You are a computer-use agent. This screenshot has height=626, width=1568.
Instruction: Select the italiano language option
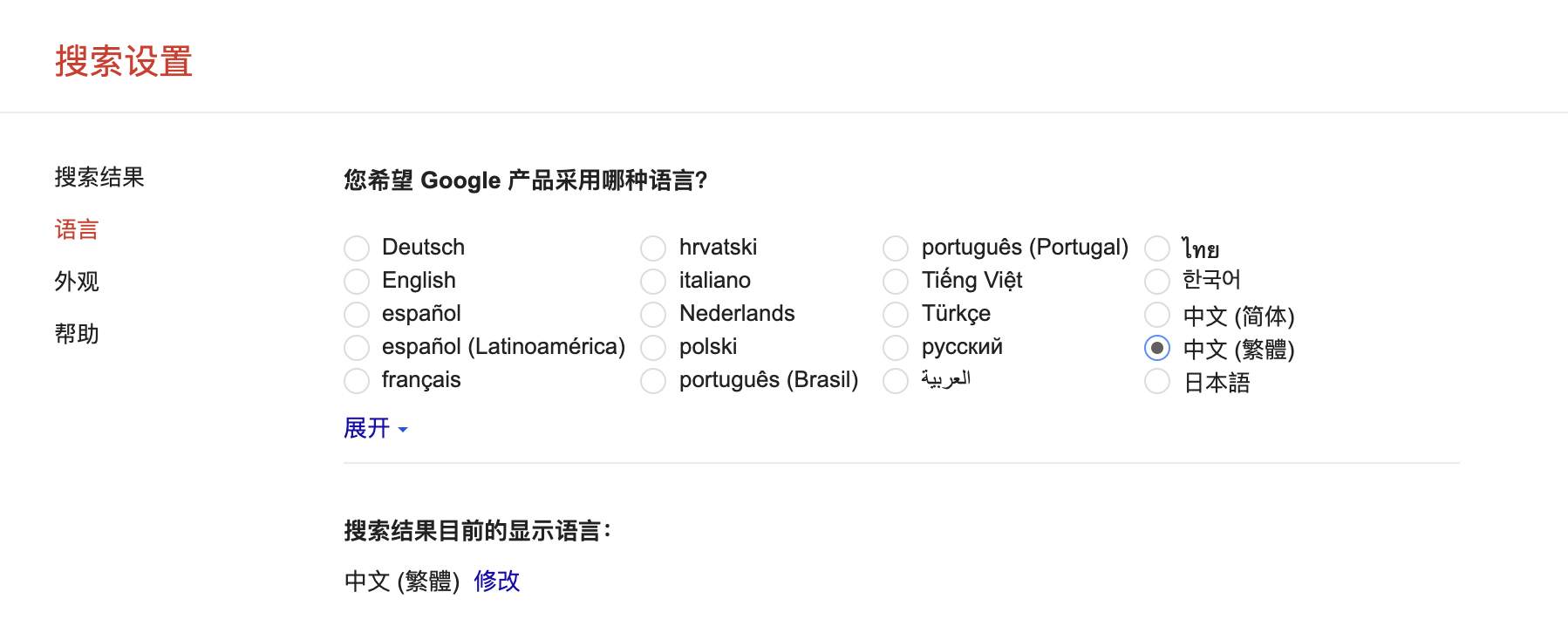(x=653, y=282)
